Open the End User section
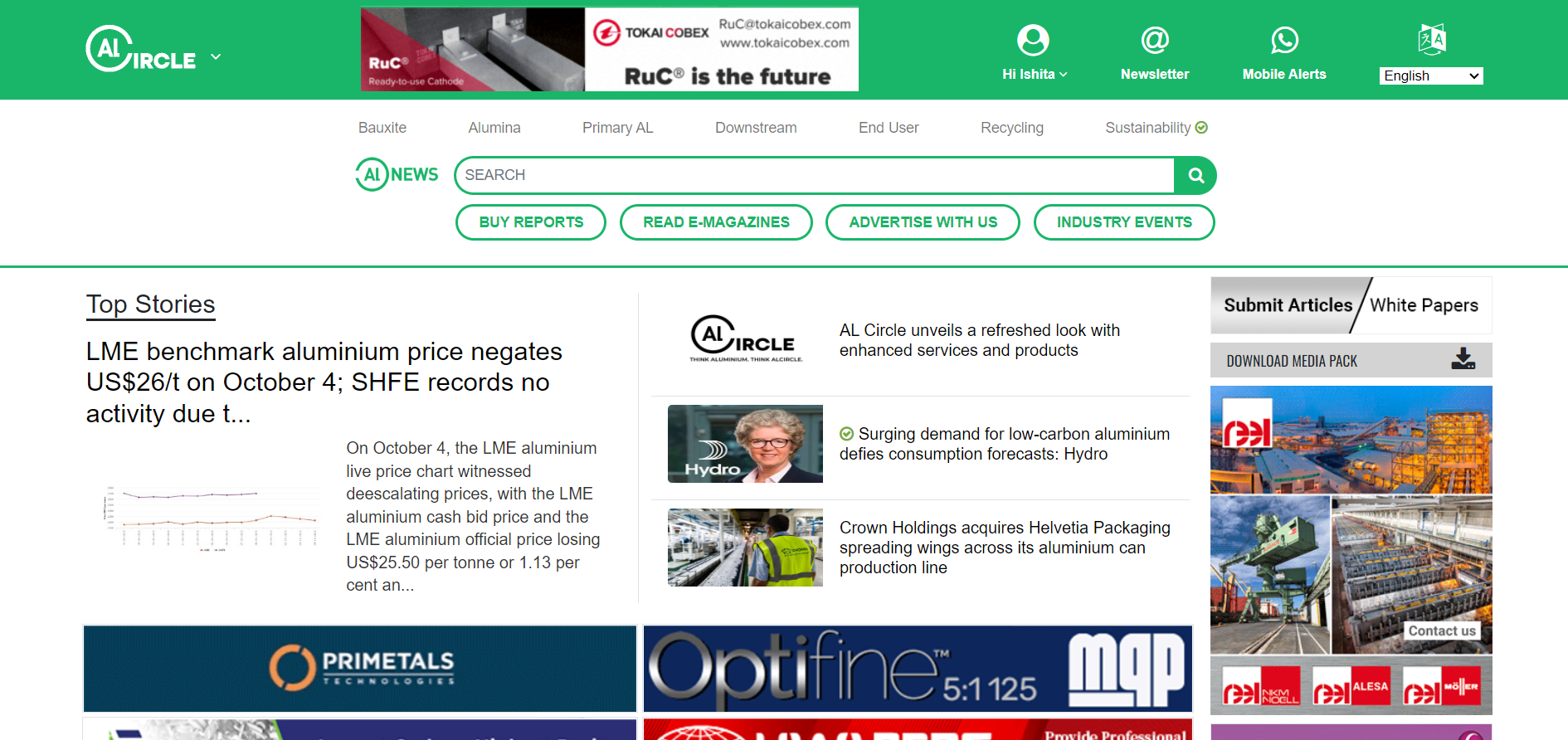The width and height of the screenshot is (1568, 740). click(x=889, y=128)
